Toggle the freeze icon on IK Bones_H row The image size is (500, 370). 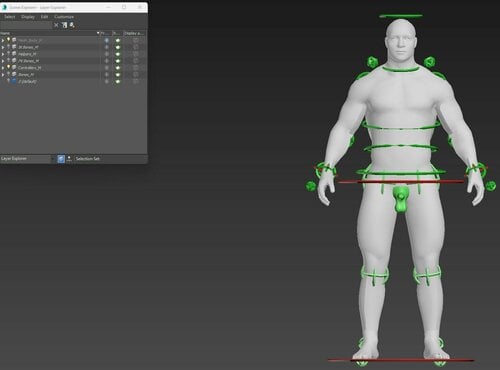pos(107,47)
